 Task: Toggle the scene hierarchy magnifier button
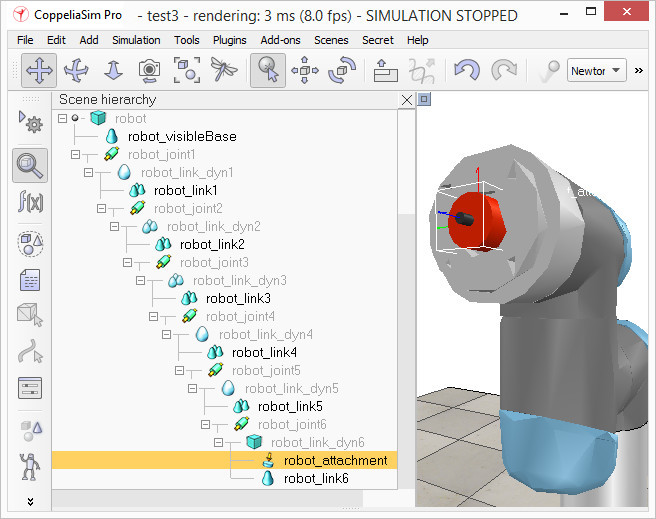(30, 165)
